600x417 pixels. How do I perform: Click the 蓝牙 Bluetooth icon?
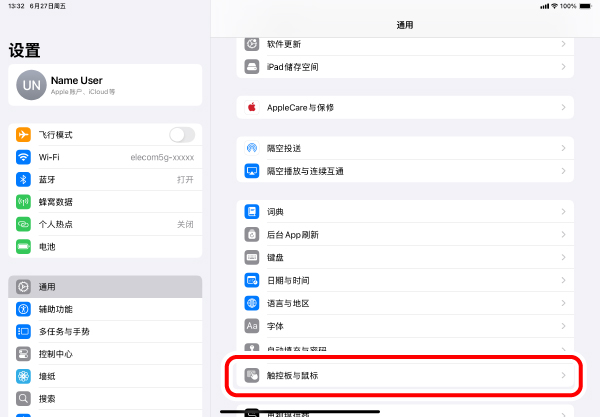(24, 179)
